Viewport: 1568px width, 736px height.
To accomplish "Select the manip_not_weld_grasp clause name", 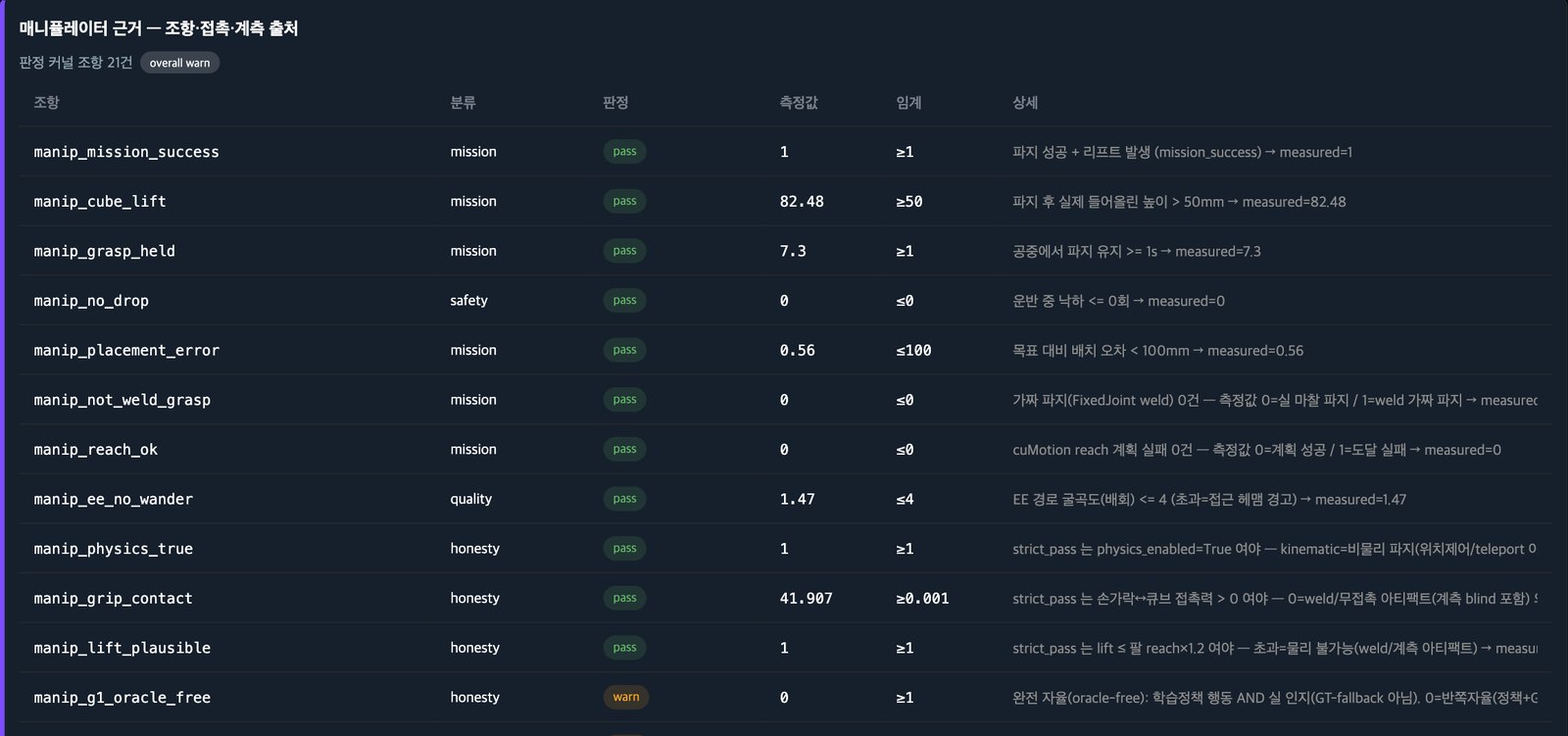I will pos(122,400).
